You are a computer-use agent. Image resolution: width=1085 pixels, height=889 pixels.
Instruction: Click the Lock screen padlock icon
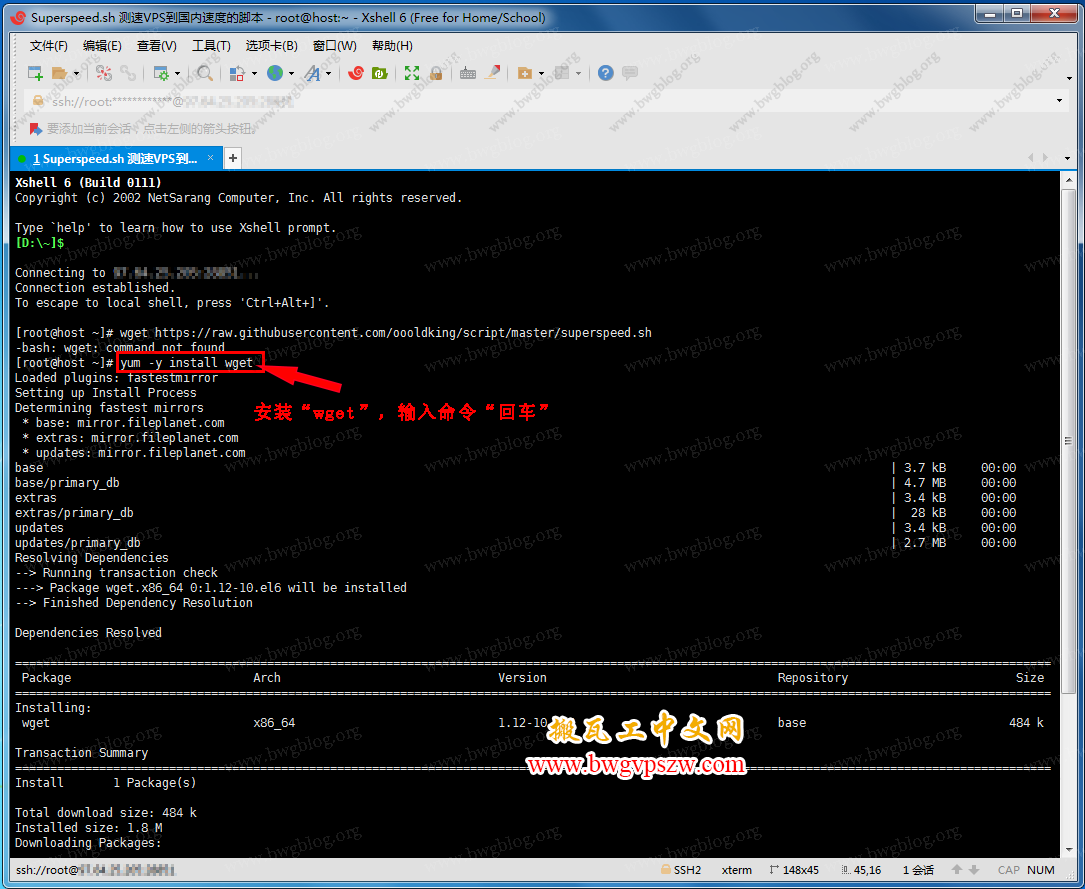click(436, 73)
